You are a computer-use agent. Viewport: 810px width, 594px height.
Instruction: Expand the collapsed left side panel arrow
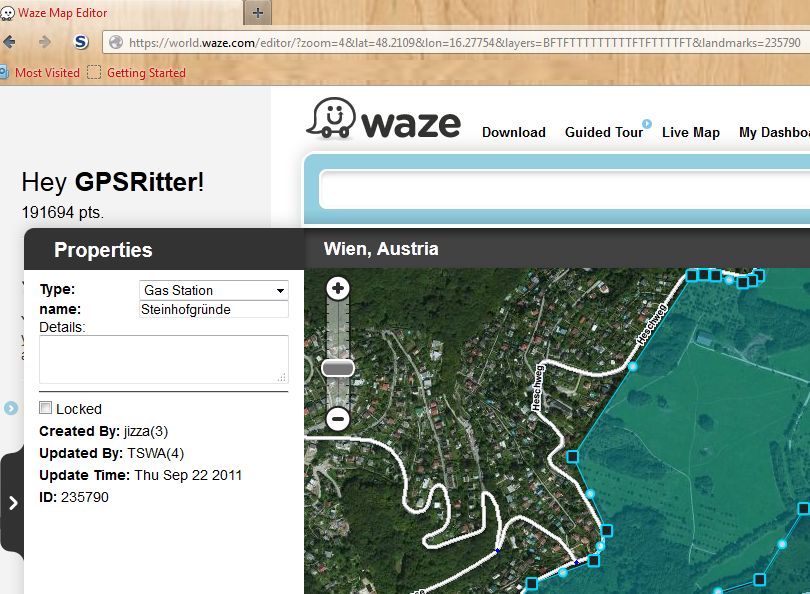13,503
